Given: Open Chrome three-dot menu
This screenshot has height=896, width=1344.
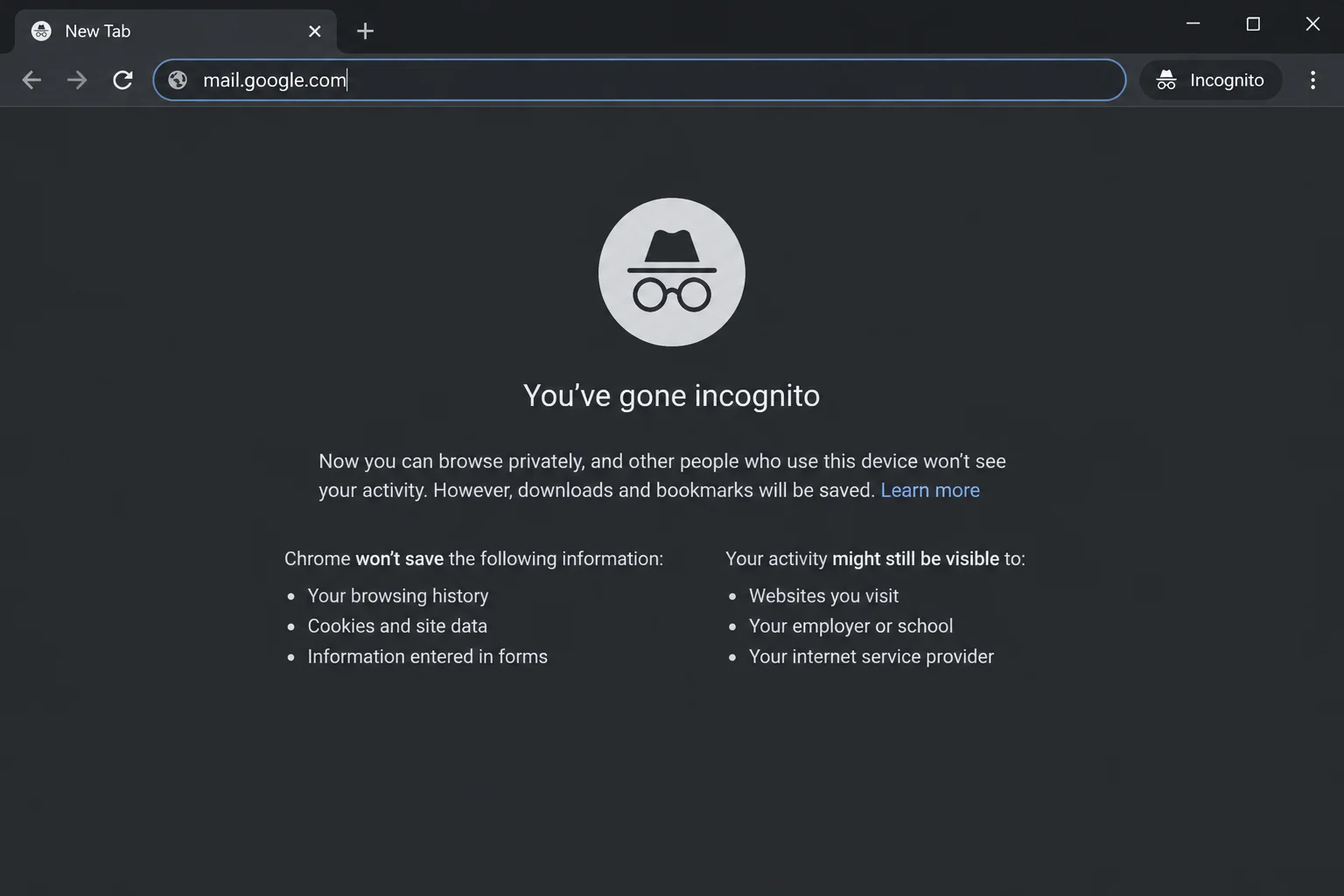Looking at the screenshot, I should 1312,80.
